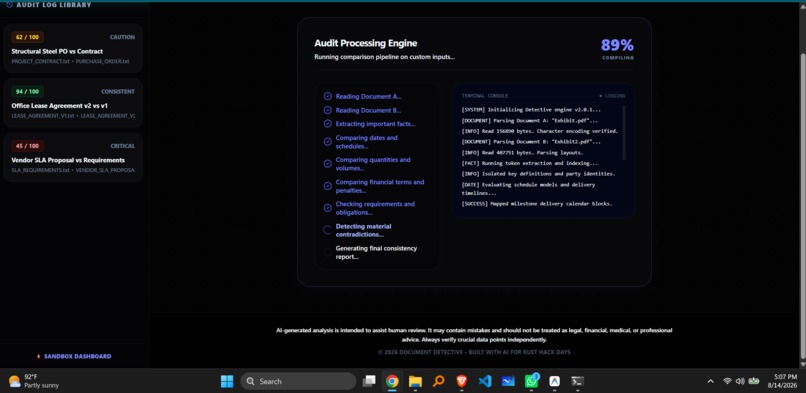Click the SLA_REQUIREMENTS.txt file name

(x=40, y=170)
